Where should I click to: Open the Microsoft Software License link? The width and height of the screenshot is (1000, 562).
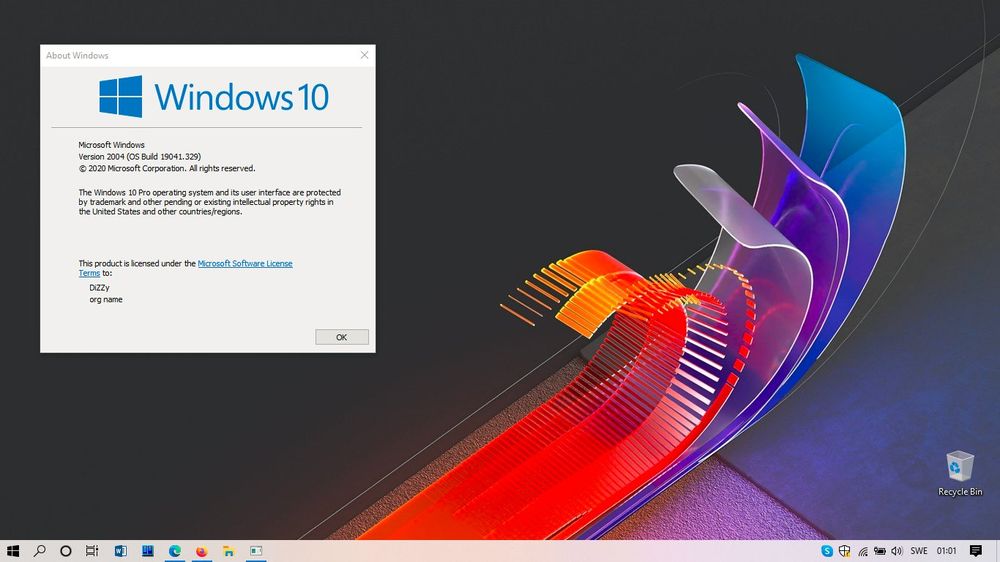(245, 263)
